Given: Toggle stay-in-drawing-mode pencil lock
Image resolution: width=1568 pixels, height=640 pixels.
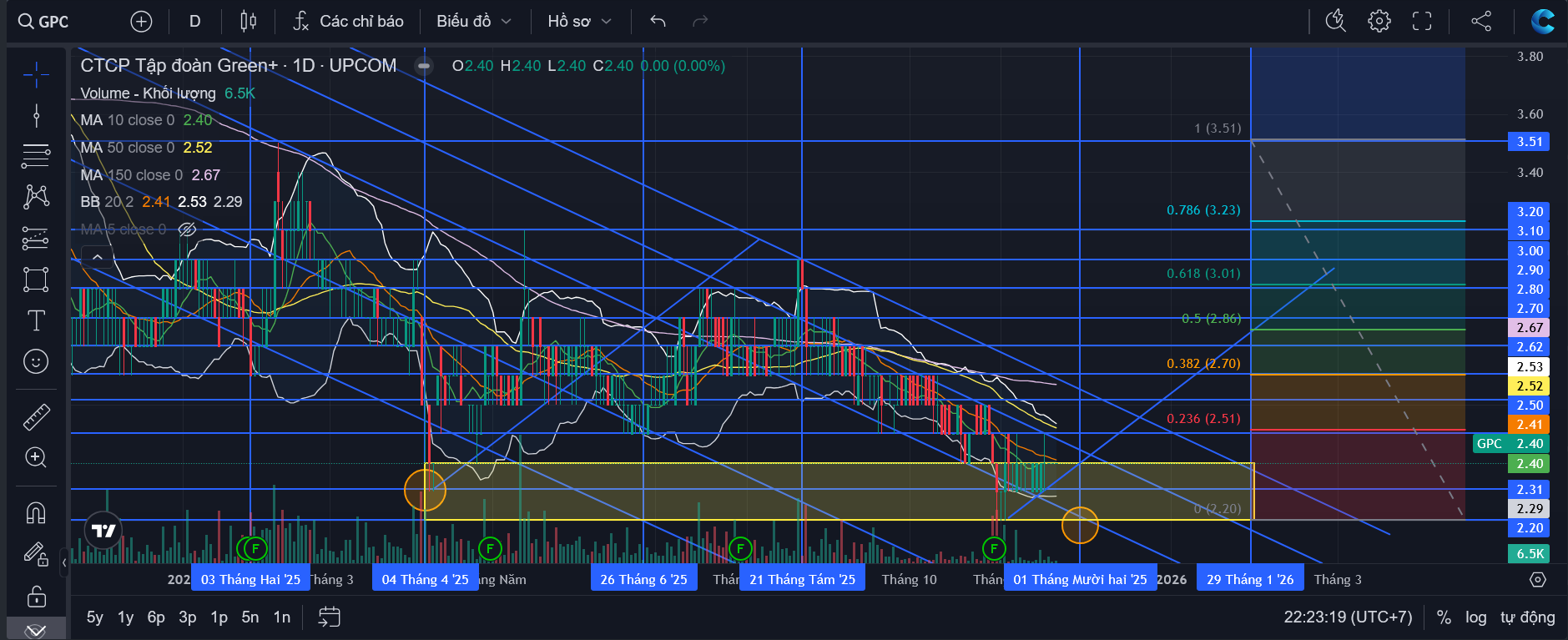Looking at the screenshot, I should click(36, 554).
